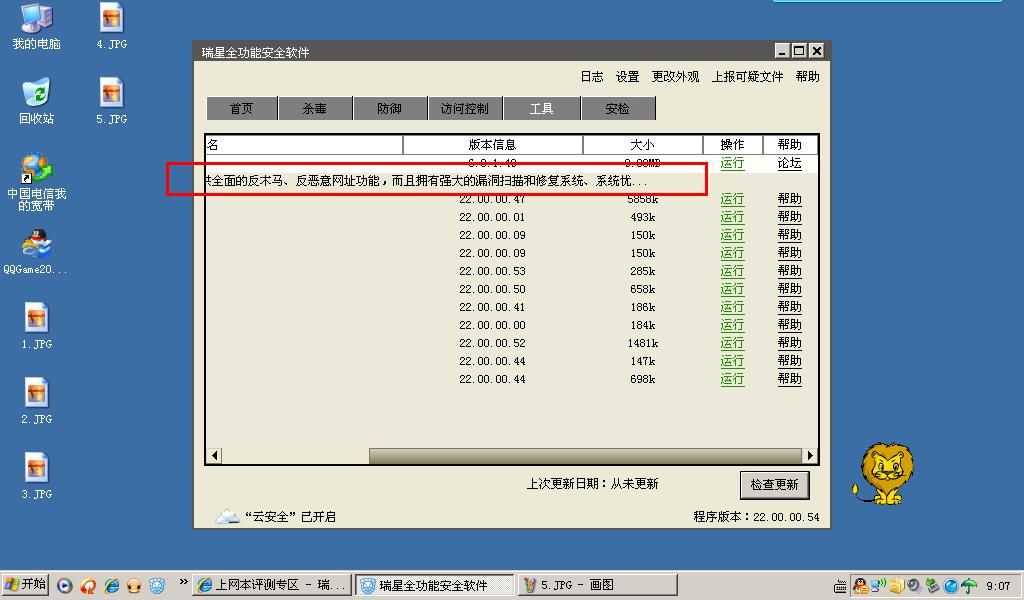Select the QQGame desktop icon
The image size is (1024, 600).
37,251
